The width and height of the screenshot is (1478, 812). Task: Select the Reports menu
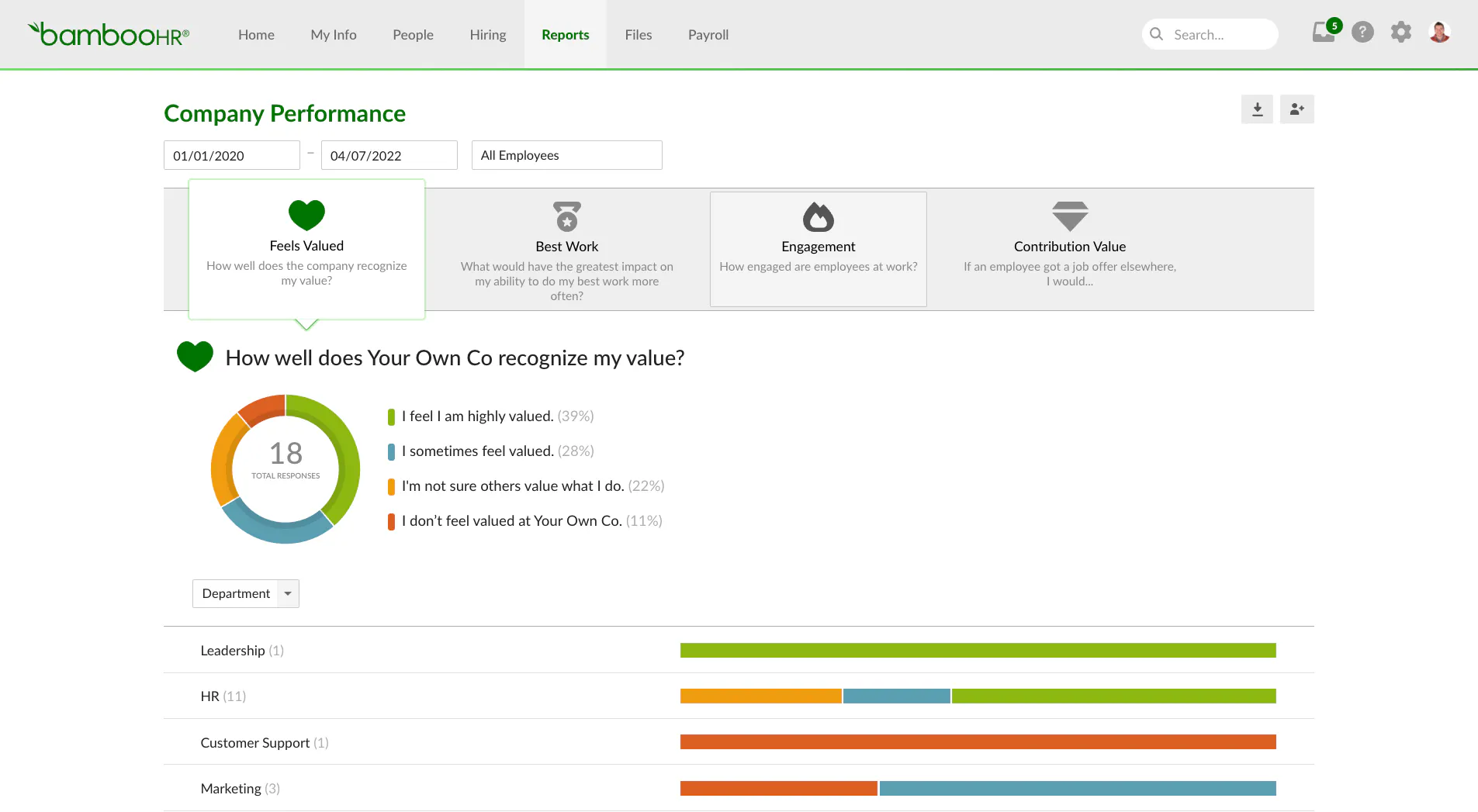point(566,35)
